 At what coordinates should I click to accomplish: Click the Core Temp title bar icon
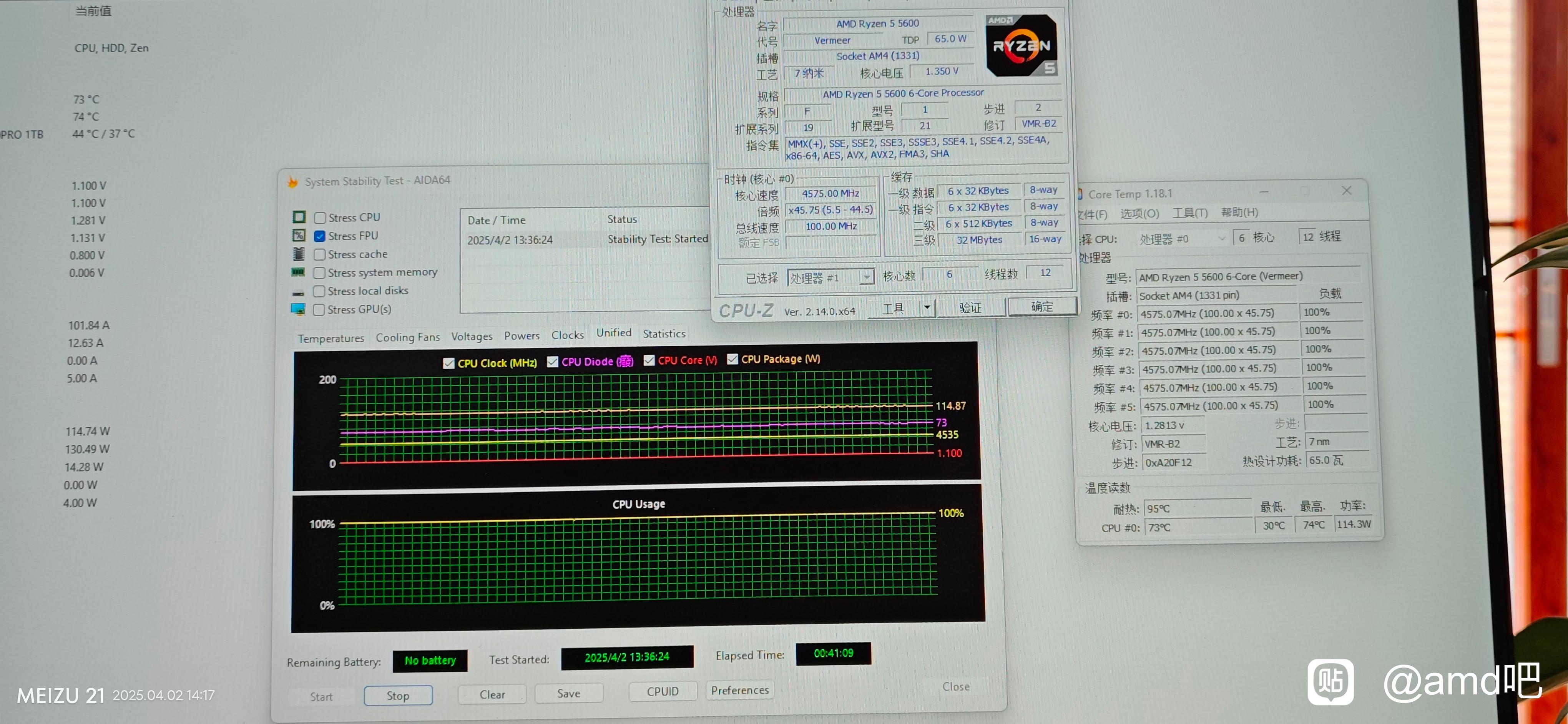1079,194
